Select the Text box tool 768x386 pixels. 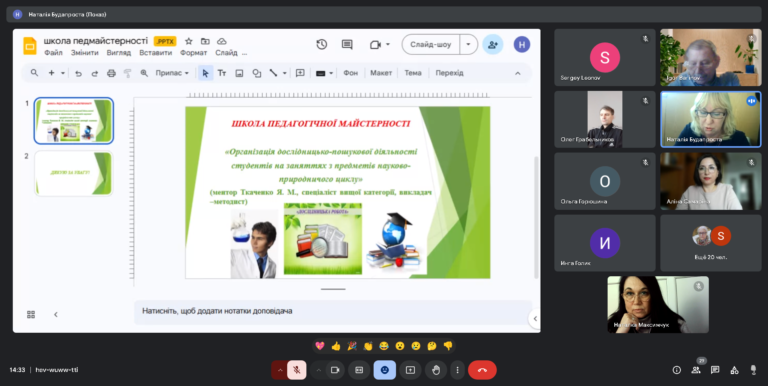[222, 73]
